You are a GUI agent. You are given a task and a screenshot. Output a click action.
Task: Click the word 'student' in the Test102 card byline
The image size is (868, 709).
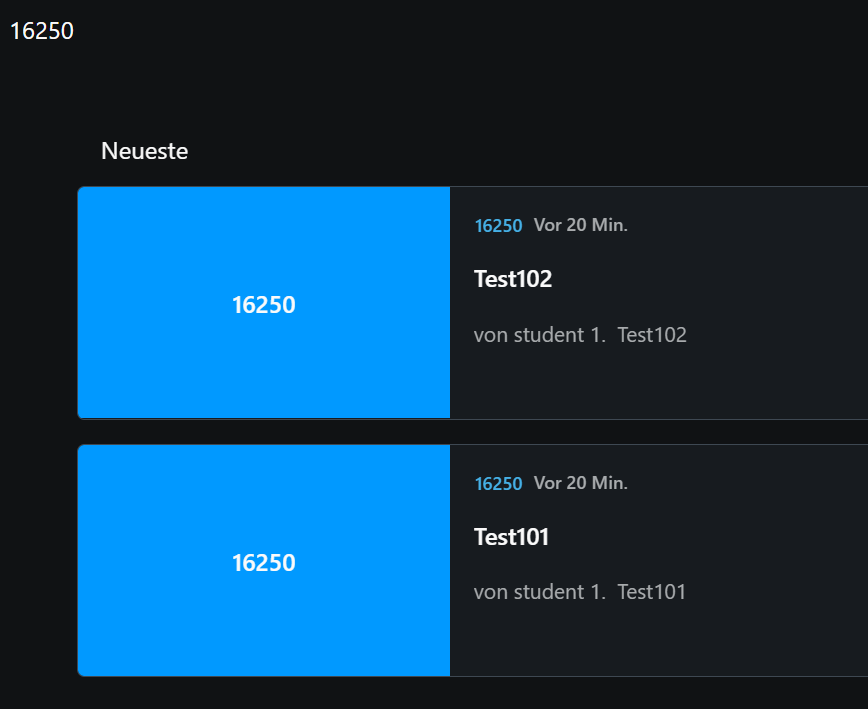549,335
